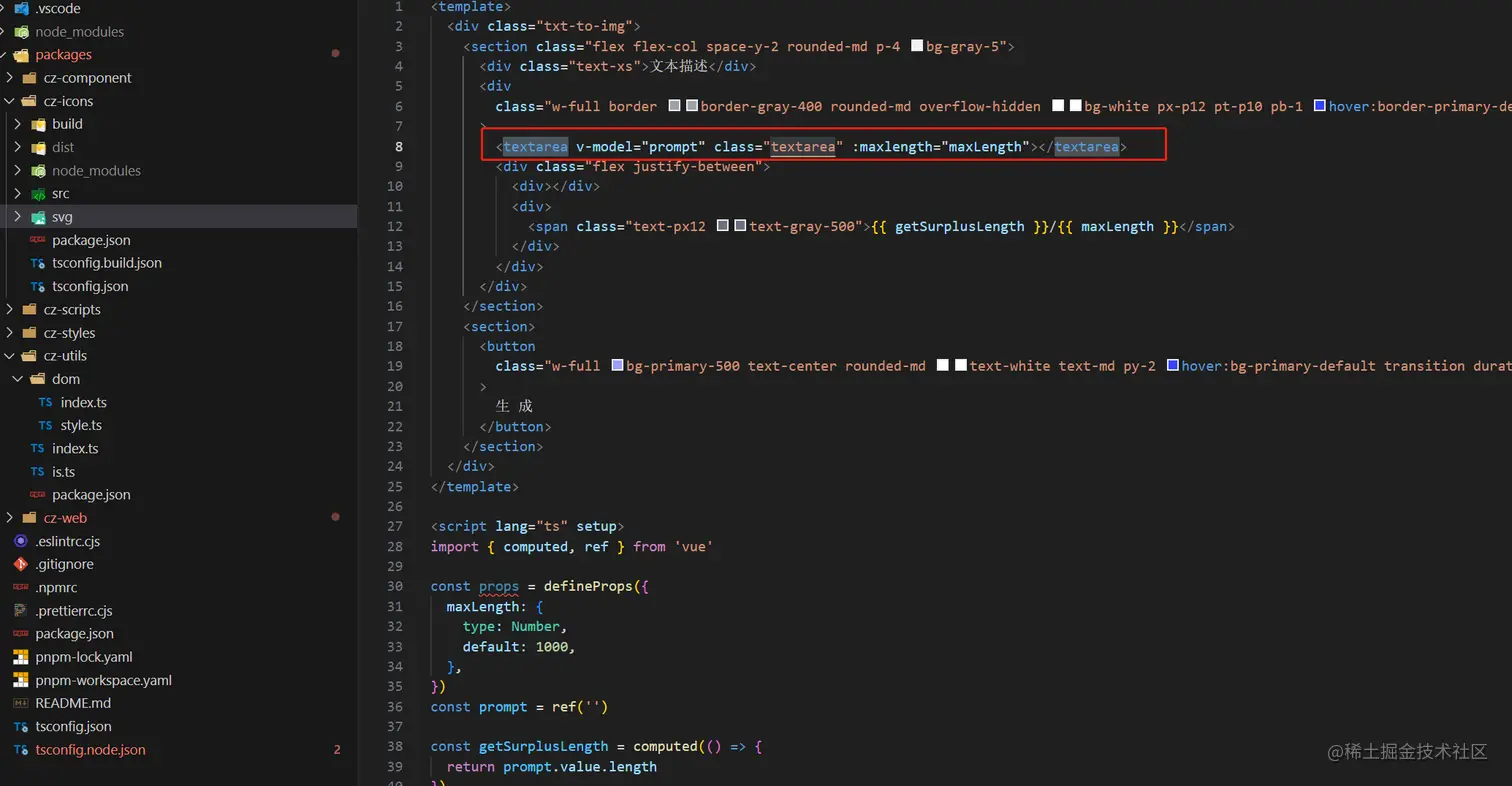Click the 生 成 button text in the code
Image resolution: width=1512 pixels, height=786 pixels.
pyautogui.click(x=514, y=406)
